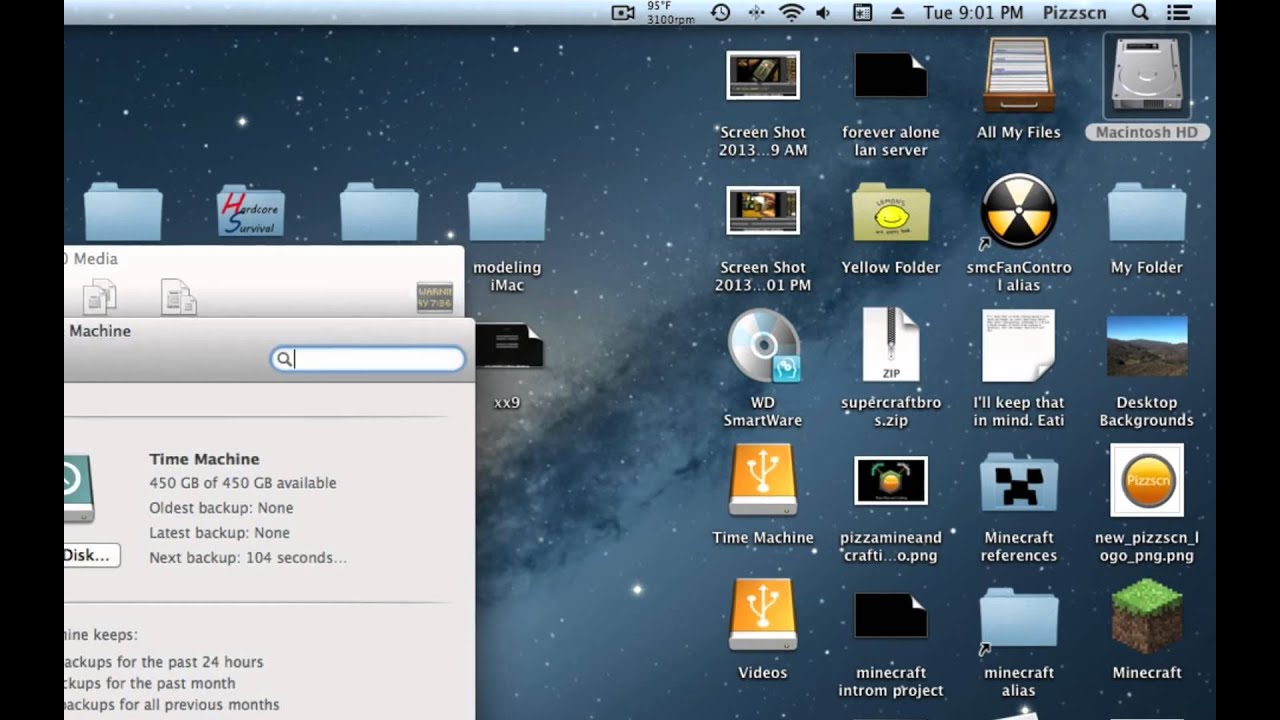Click Resize Image icon in Disk Utility toolbar
Screen dimensions: 1280x720
(179, 297)
